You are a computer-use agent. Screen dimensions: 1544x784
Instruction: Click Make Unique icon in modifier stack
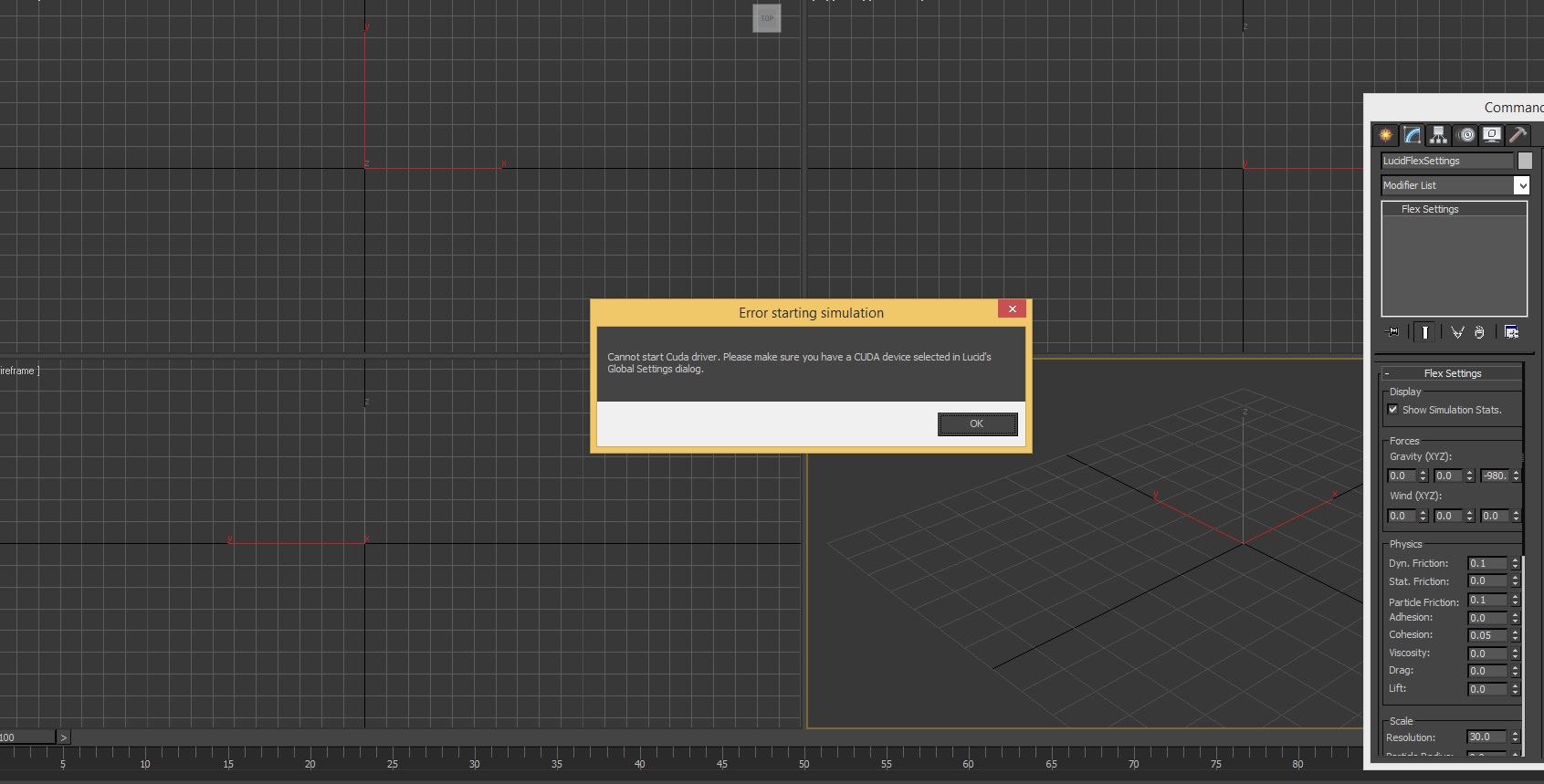click(1457, 332)
